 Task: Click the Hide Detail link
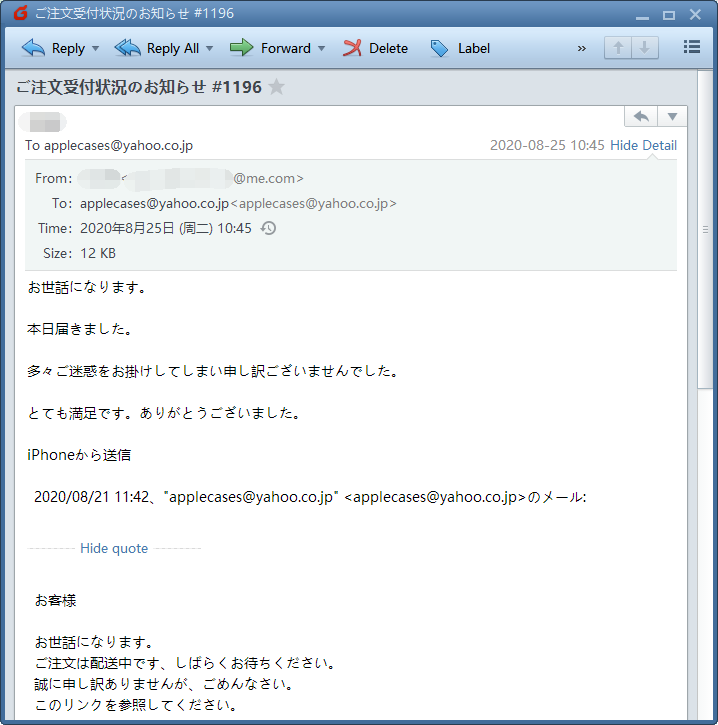click(x=643, y=145)
